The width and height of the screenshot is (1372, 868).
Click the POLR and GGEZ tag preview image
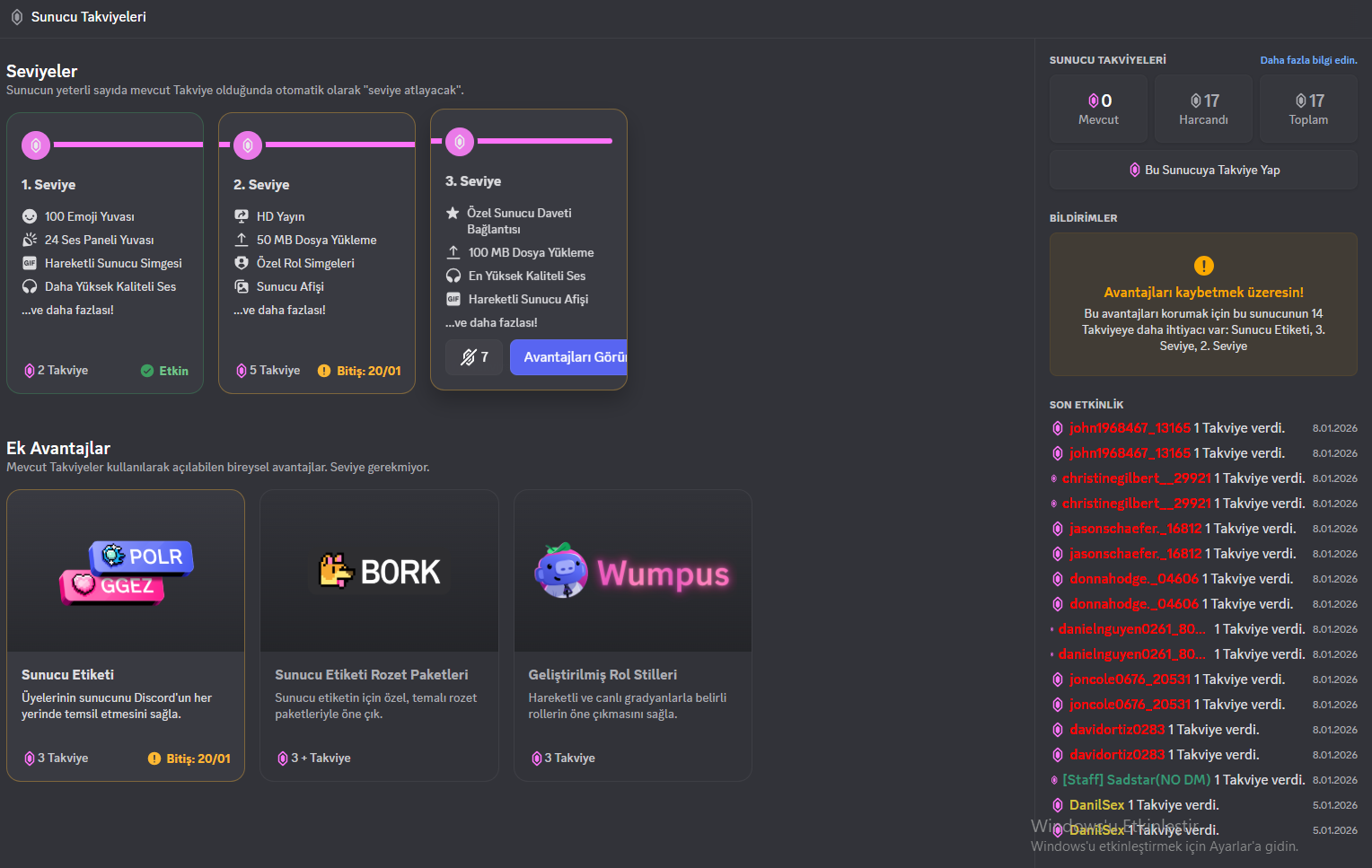click(126, 571)
